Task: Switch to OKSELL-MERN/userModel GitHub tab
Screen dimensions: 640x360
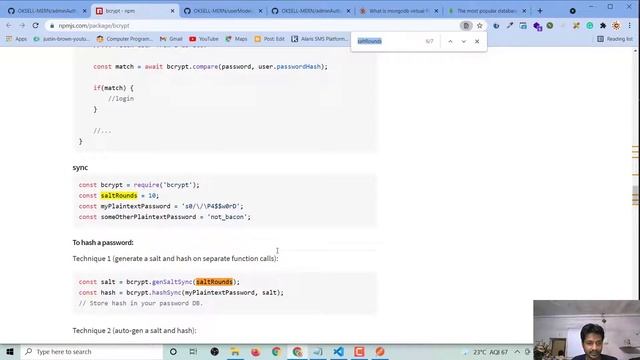Action: [222, 11]
